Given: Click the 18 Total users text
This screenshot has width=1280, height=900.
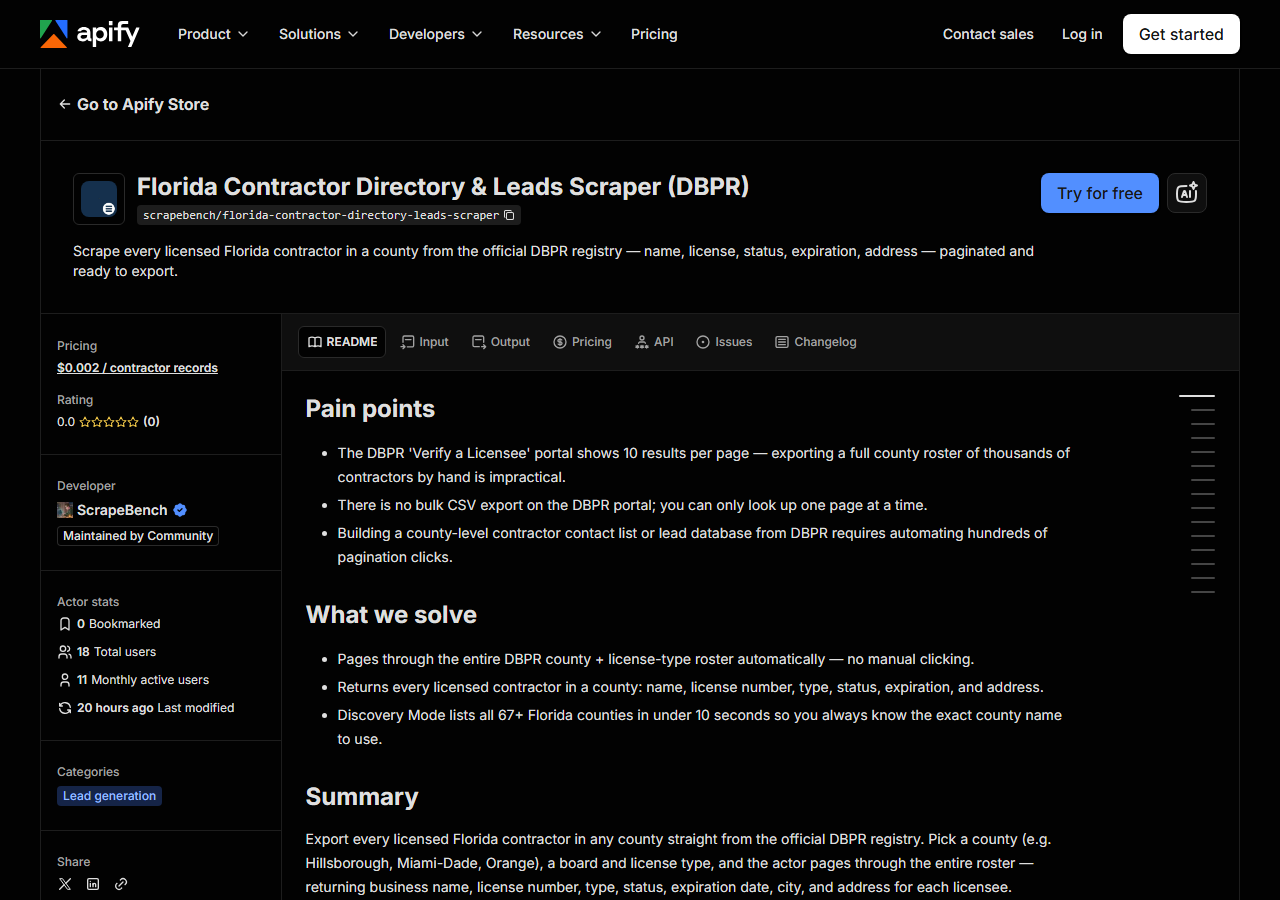Looking at the screenshot, I should pyautogui.click(x=117, y=652).
